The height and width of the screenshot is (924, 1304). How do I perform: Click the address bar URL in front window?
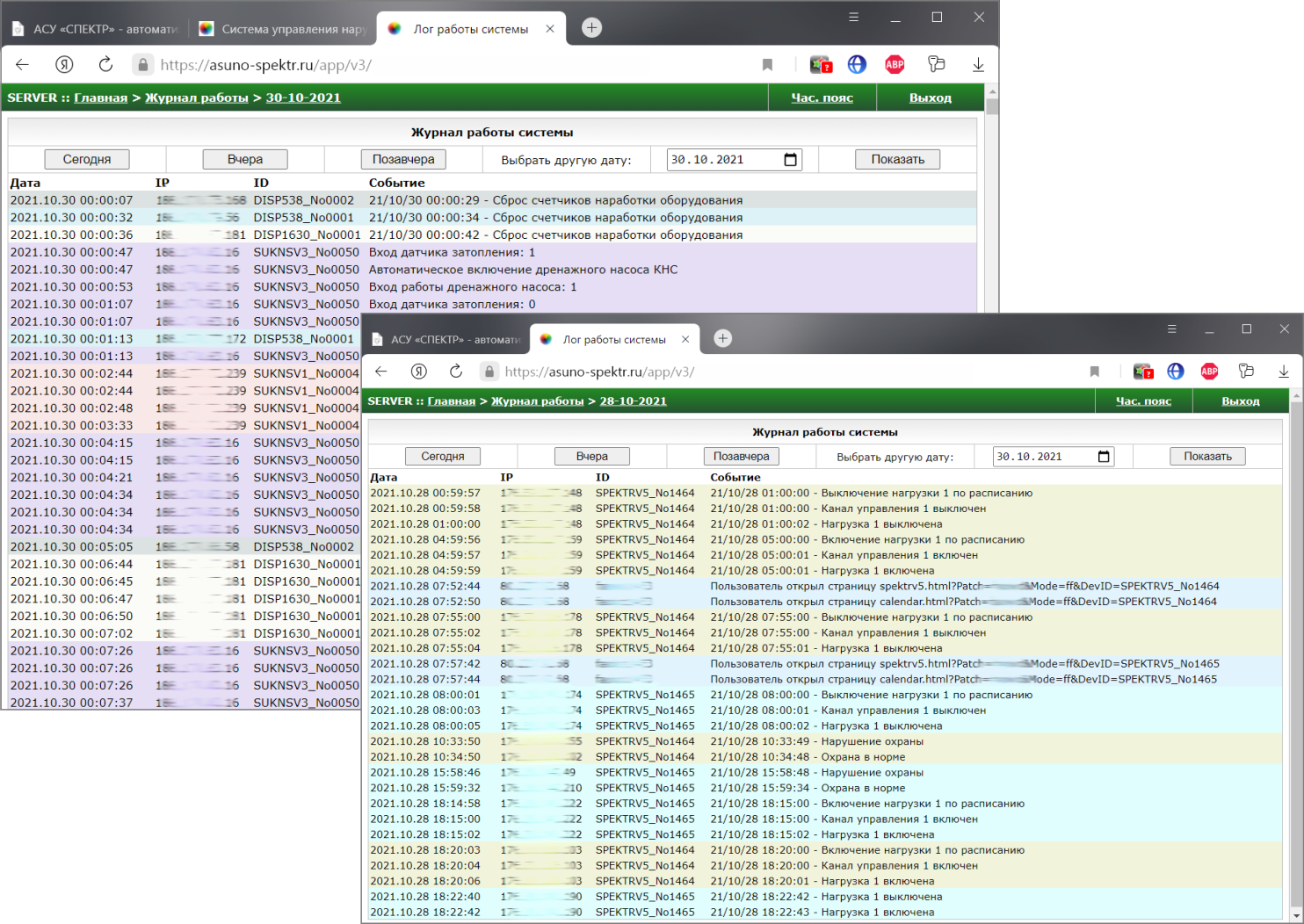pyautogui.click(x=599, y=372)
